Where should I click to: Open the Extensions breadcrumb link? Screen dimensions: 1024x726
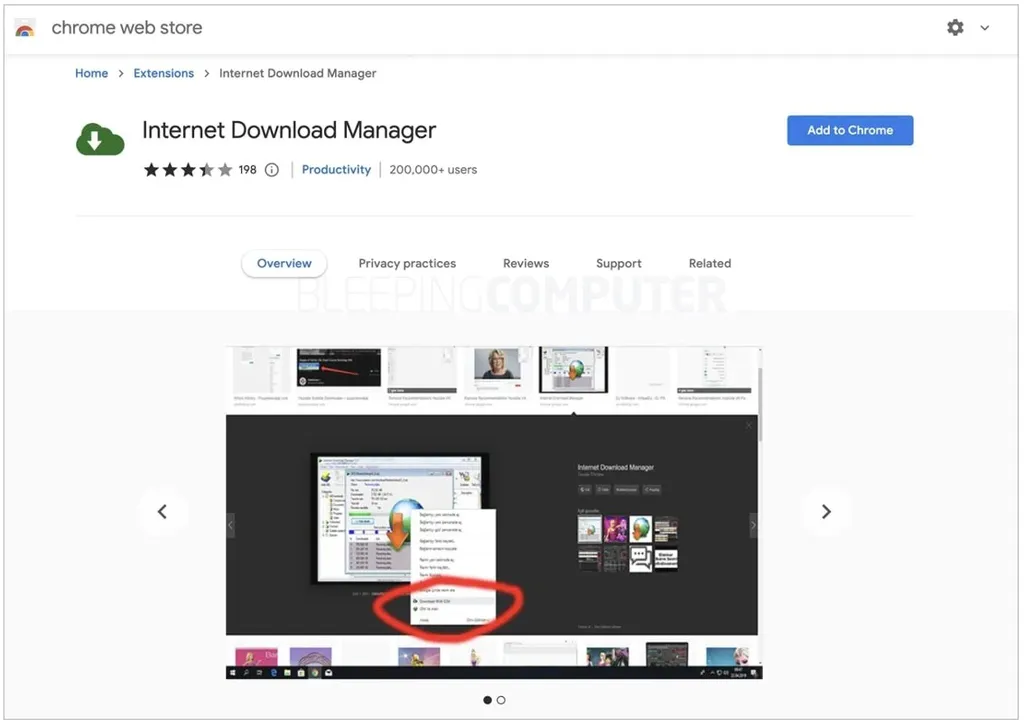[163, 73]
